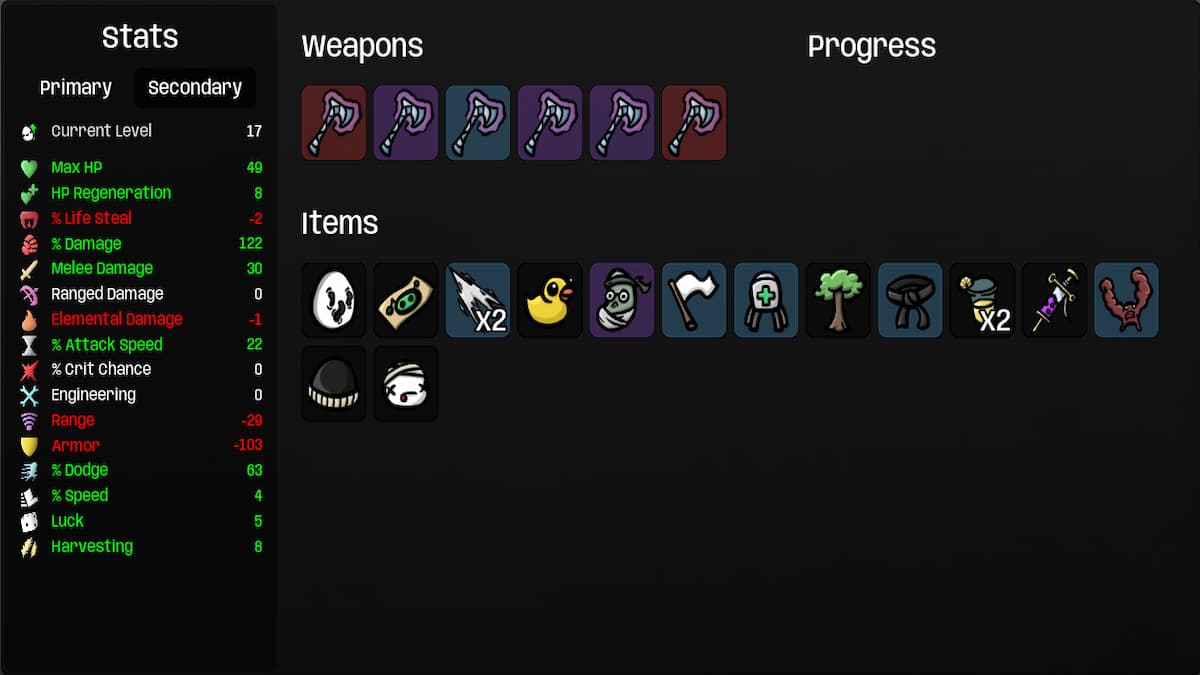Click the Medikit item icon
Screen dimensions: 1200x675
[765, 299]
